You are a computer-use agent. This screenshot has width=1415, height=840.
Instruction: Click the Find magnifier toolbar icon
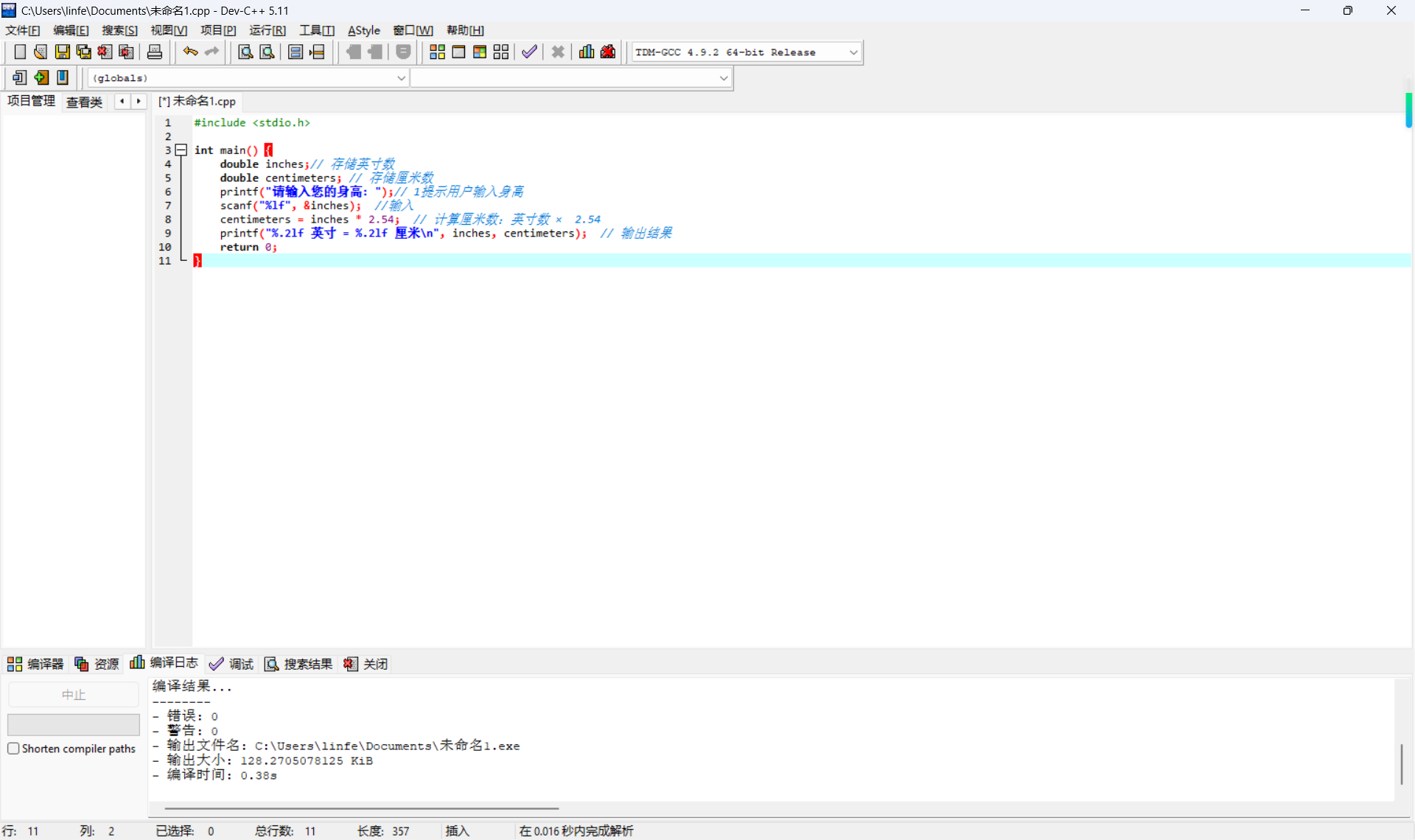click(x=245, y=52)
